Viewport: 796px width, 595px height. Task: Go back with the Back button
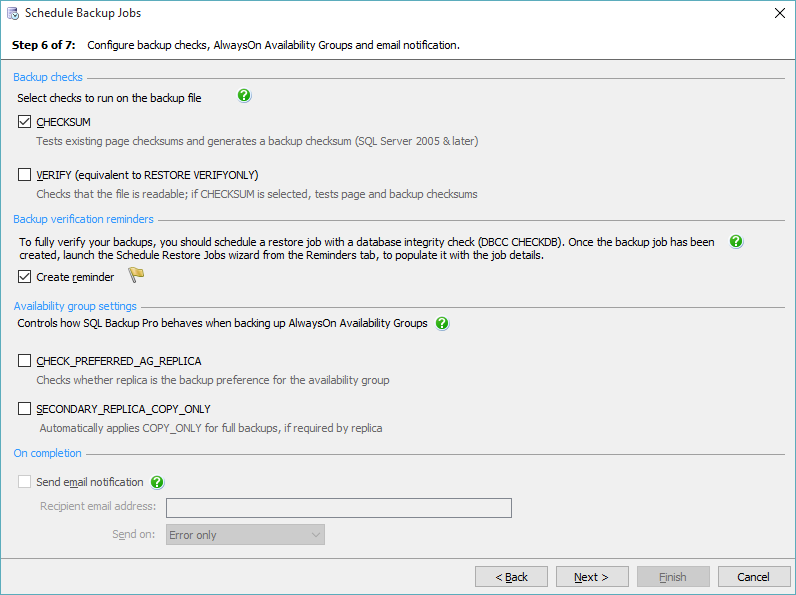tap(511, 577)
